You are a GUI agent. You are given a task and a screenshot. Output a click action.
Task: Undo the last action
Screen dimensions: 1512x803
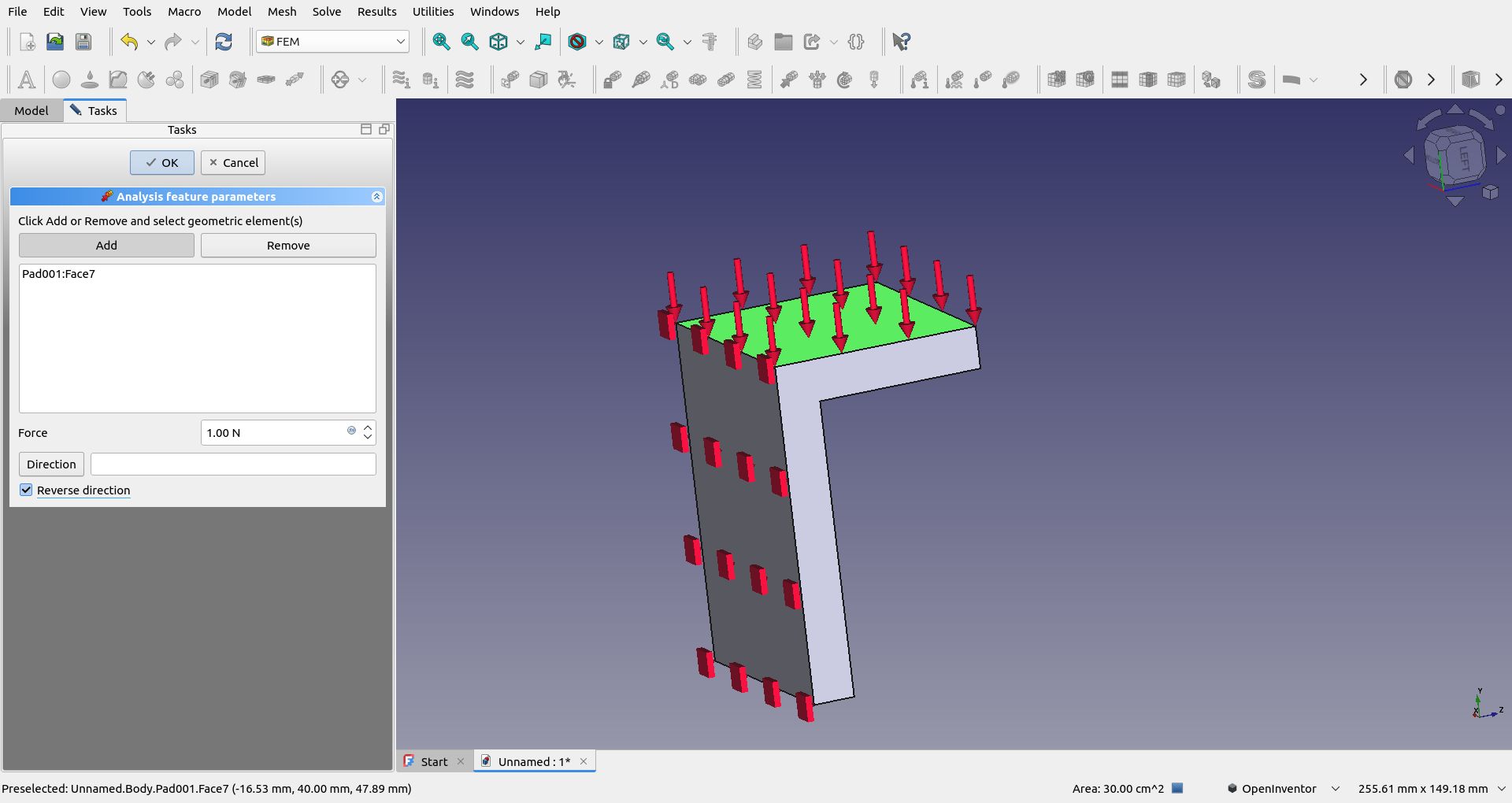coord(129,42)
